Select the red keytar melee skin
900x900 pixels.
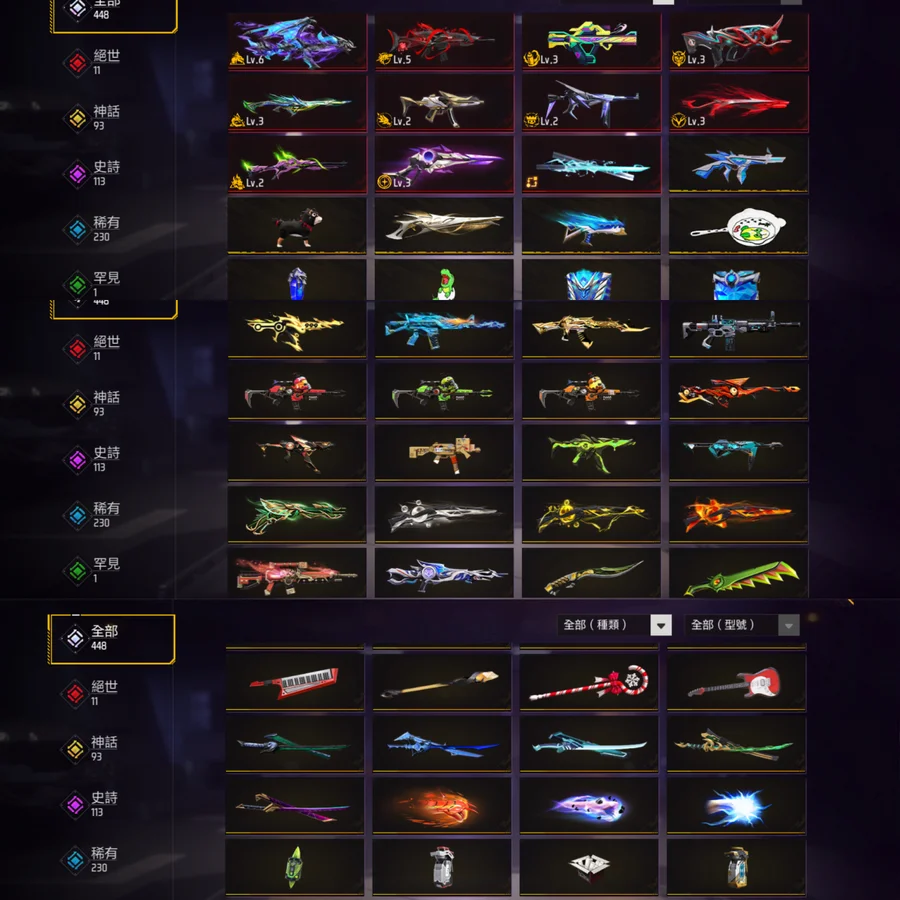pos(294,681)
